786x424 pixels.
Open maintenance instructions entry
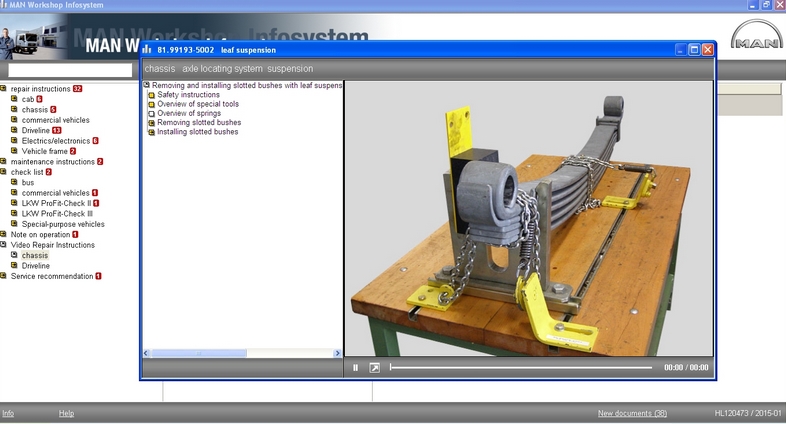coord(53,162)
